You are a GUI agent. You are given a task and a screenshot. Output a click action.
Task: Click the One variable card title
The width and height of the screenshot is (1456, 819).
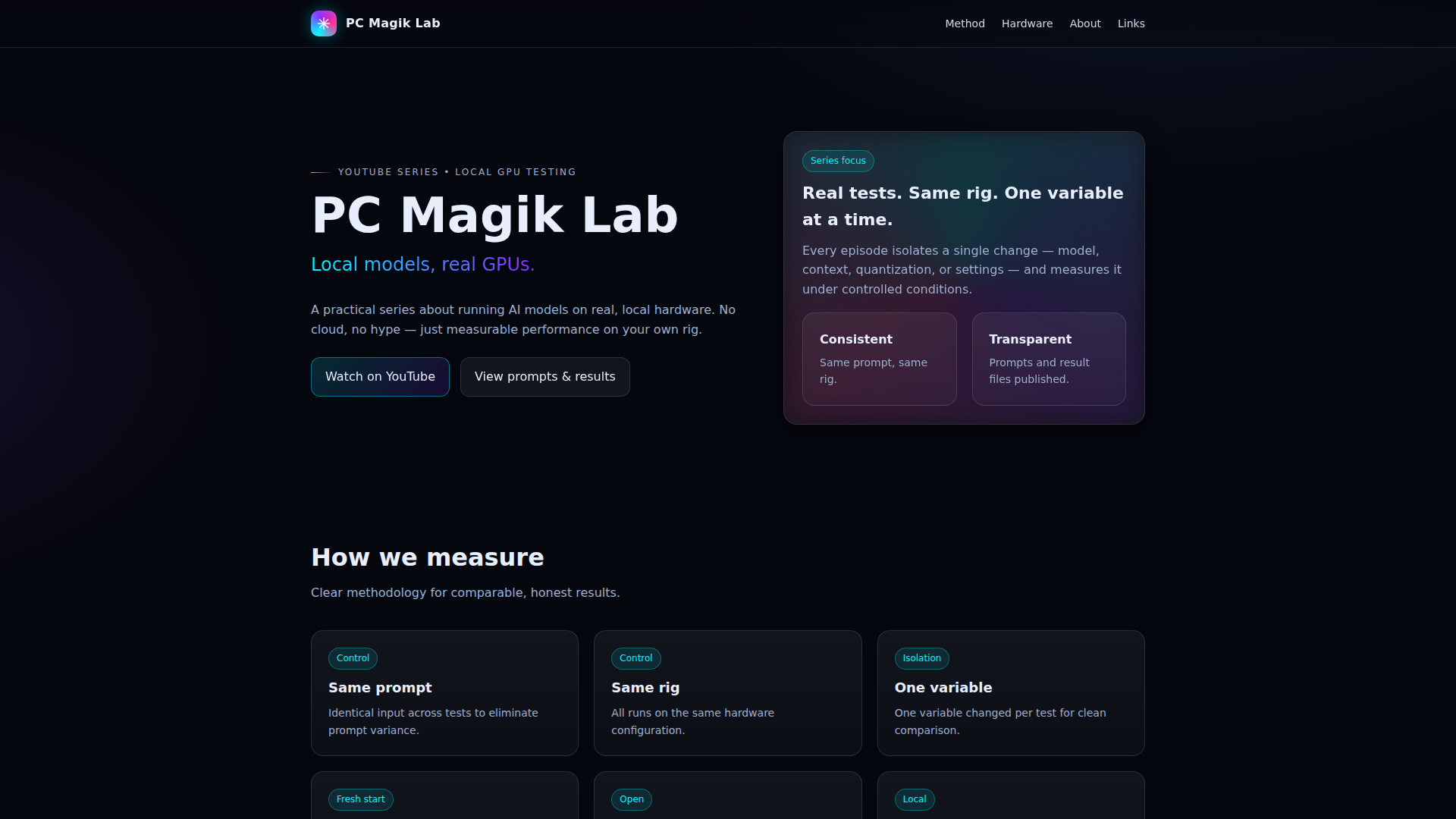(x=943, y=688)
